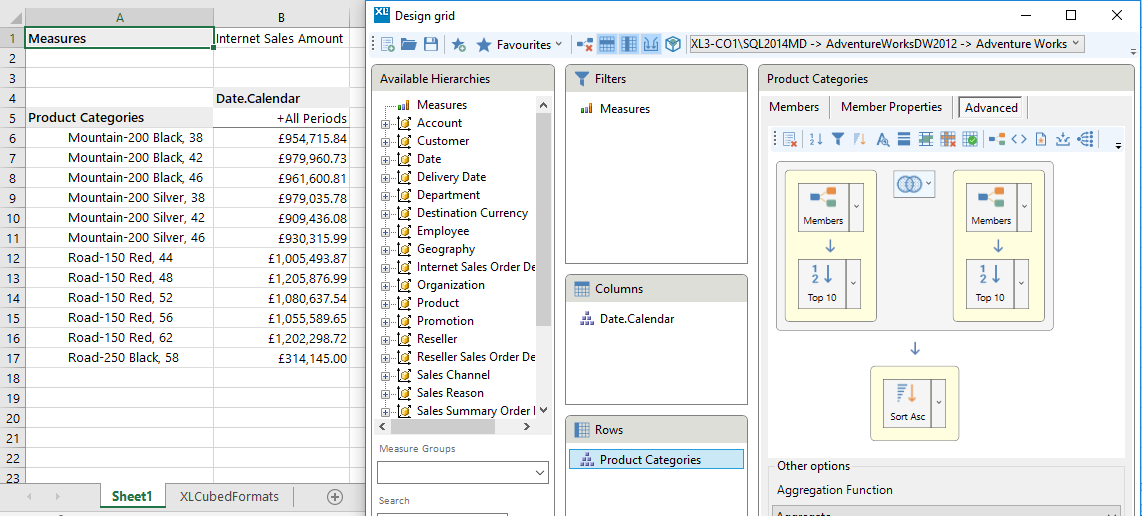
Task: Select Product Categories in Rows panel
Action: pyautogui.click(x=650, y=460)
